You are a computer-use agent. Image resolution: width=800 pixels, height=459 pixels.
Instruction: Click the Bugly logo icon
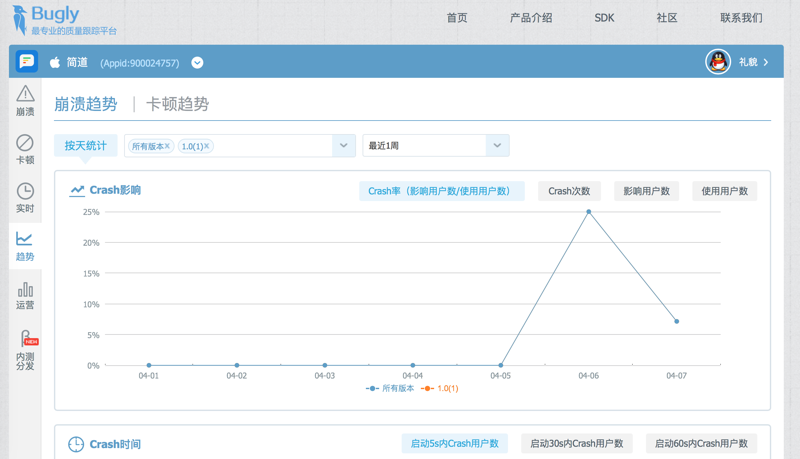coord(18,19)
